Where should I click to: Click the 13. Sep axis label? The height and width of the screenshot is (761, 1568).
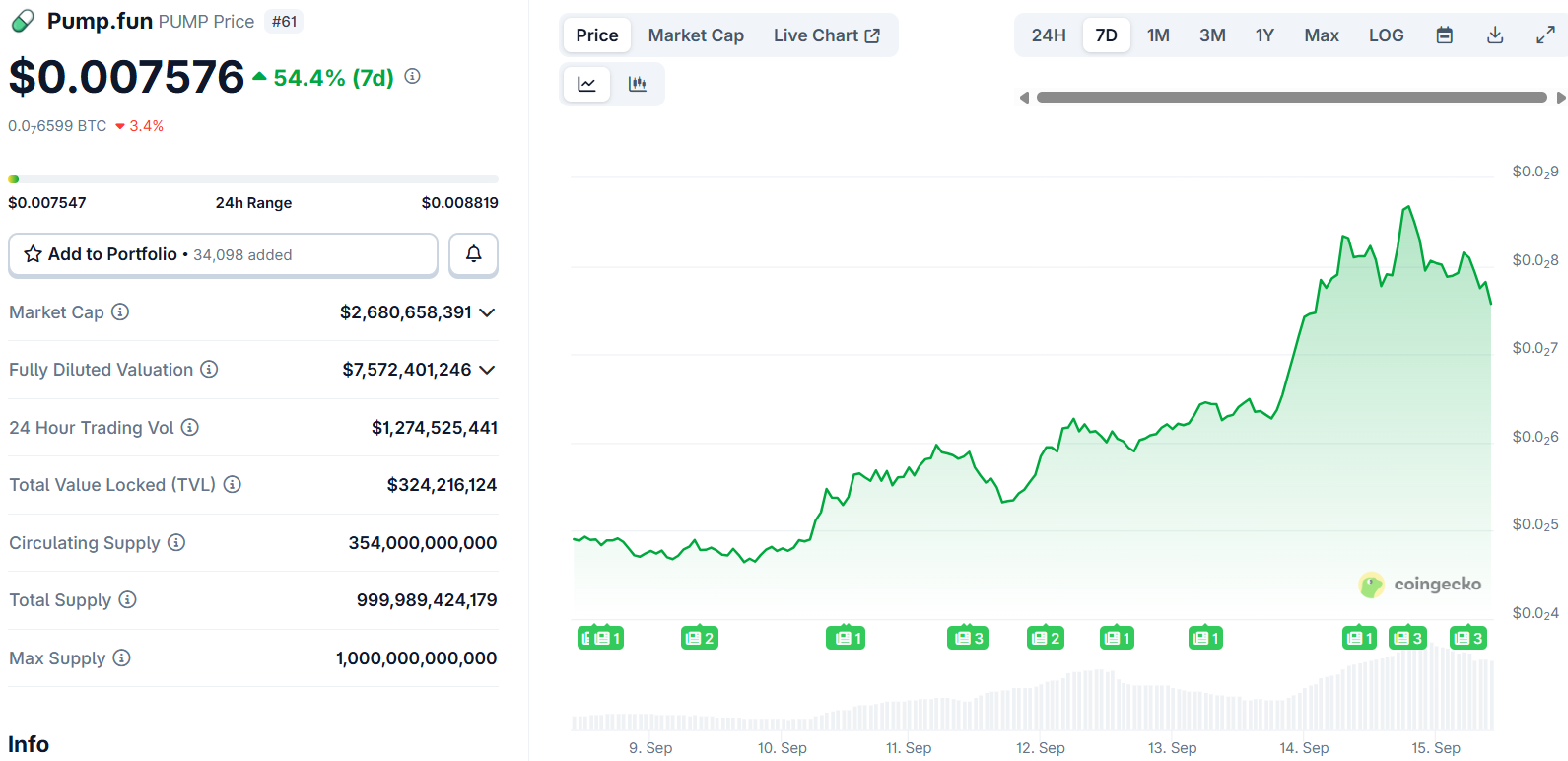tap(1173, 748)
